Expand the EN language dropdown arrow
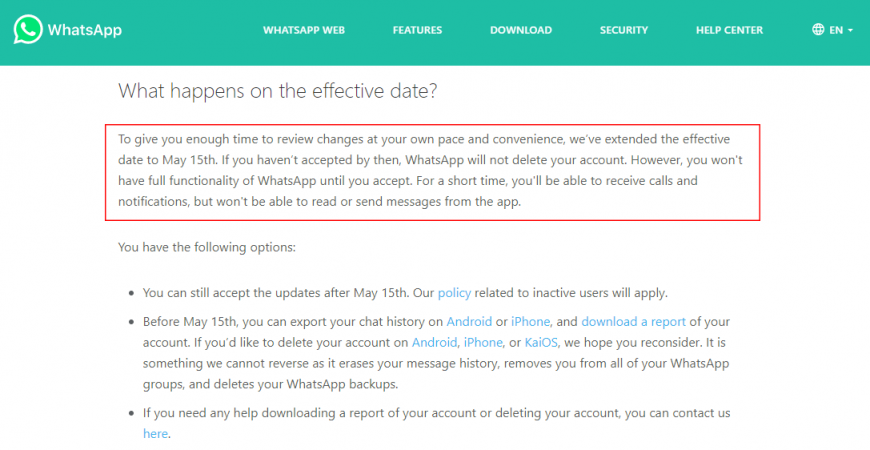The height and width of the screenshot is (450, 870). pyautogui.click(x=851, y=31)
